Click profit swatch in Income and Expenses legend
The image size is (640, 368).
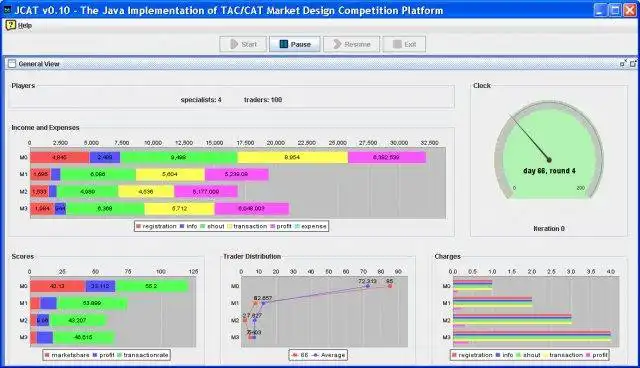pos(272,226)
